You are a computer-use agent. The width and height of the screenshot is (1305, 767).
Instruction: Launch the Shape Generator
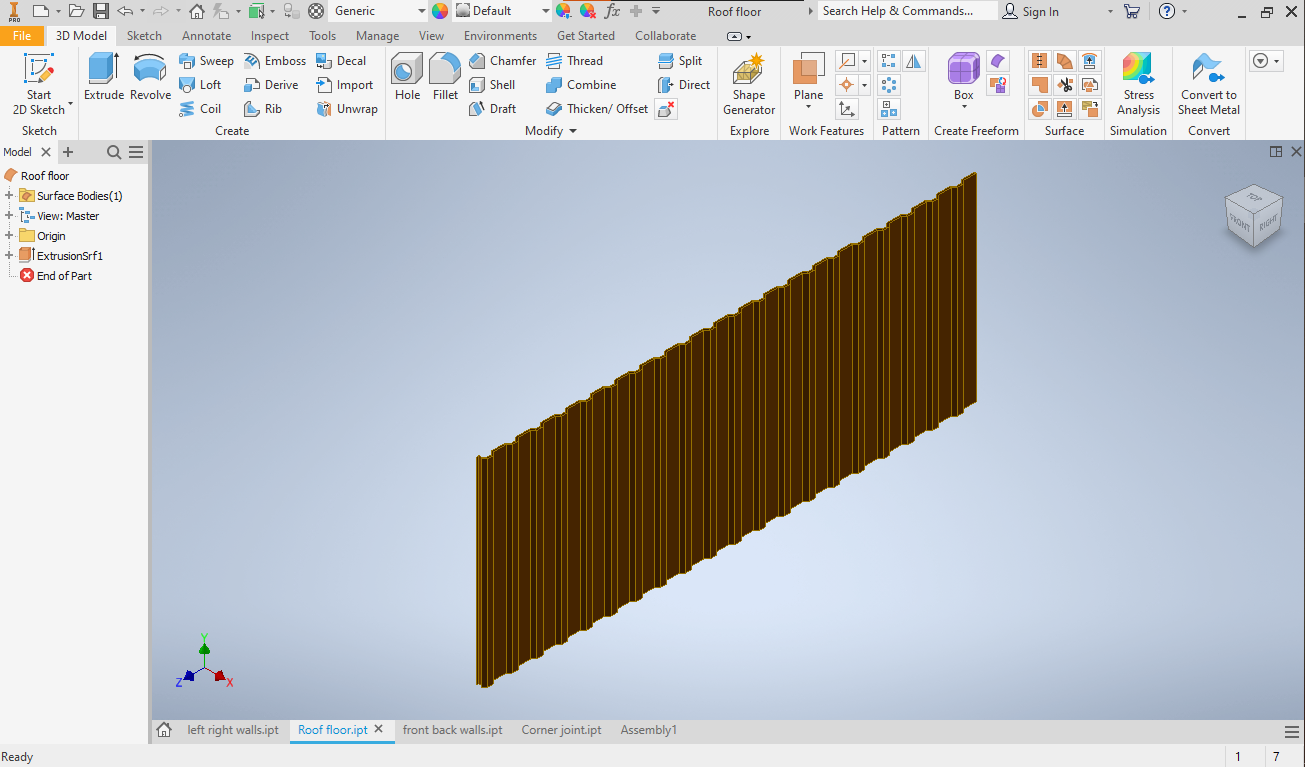[x=749, y=85]
